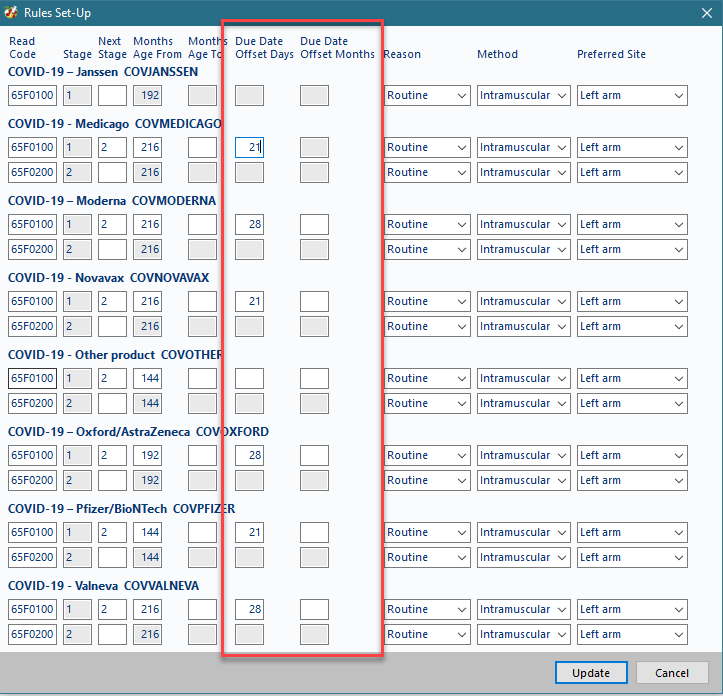Click Read Code field 65F0100 under Other product
The image size is (723, 696).
coord(32,379)
